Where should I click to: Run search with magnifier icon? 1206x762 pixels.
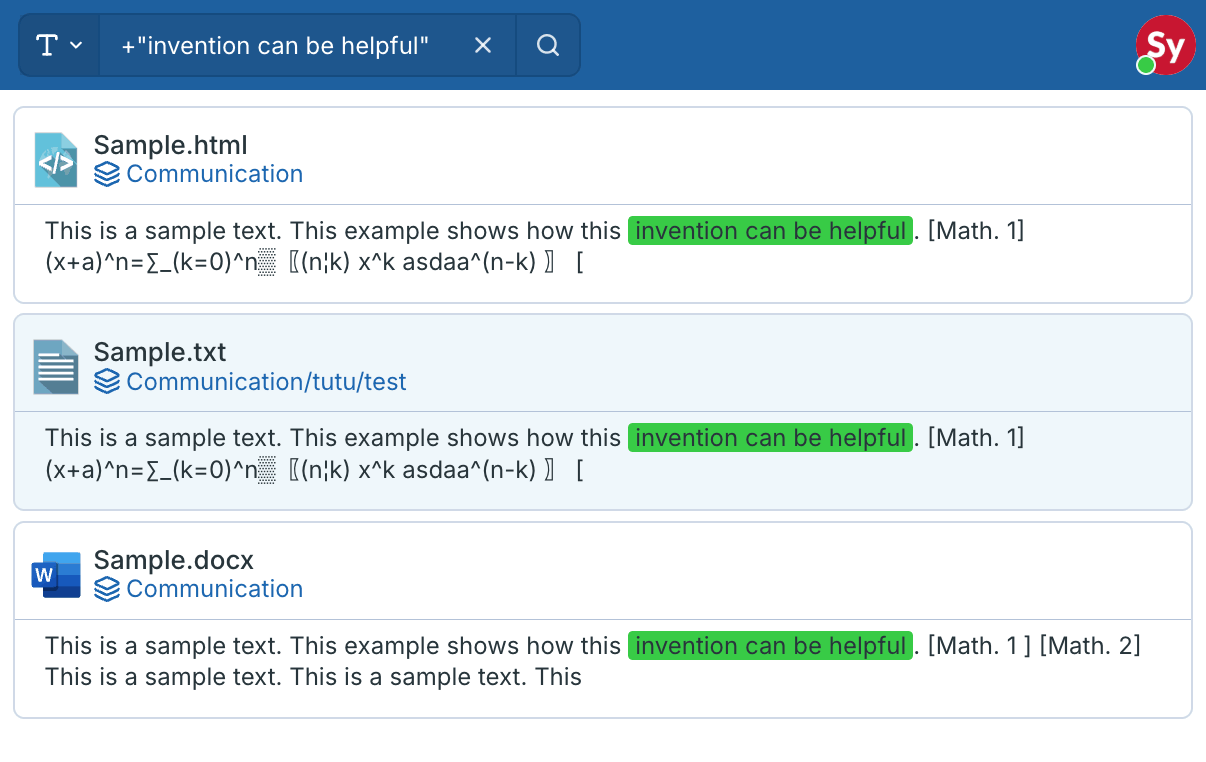548,45
